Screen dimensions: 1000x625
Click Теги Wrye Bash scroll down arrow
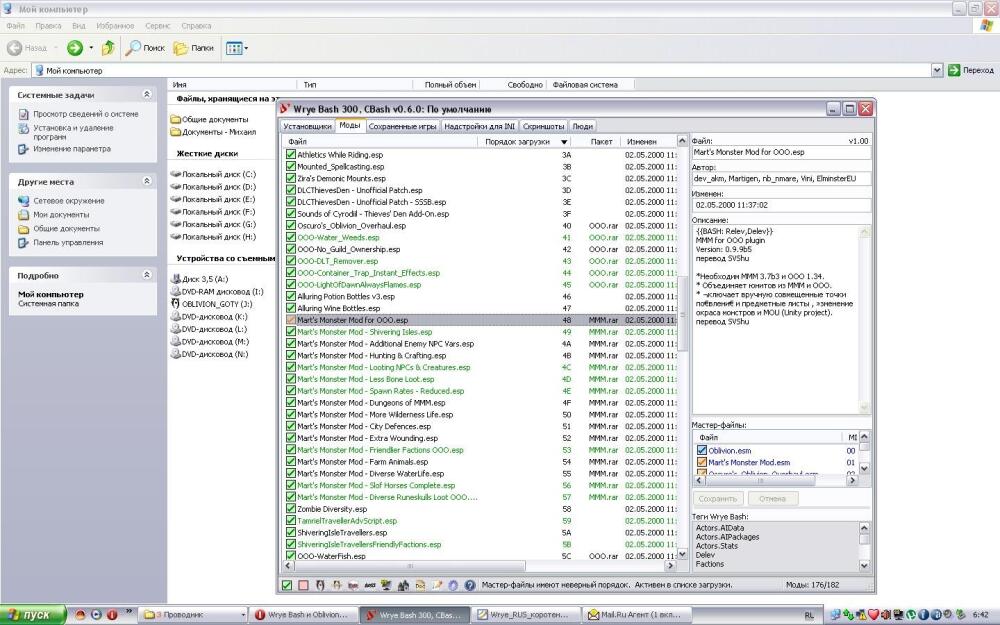click(x=864, y=565)
